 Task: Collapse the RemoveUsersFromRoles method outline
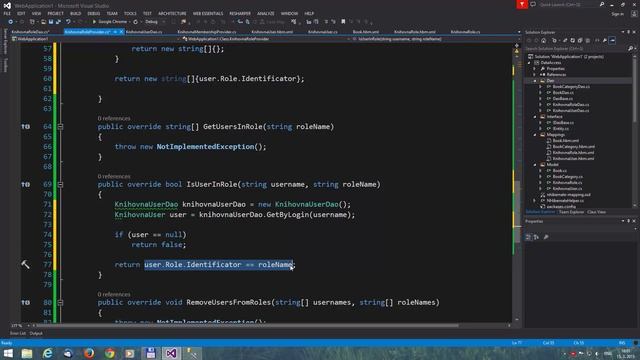pos(60,302)
